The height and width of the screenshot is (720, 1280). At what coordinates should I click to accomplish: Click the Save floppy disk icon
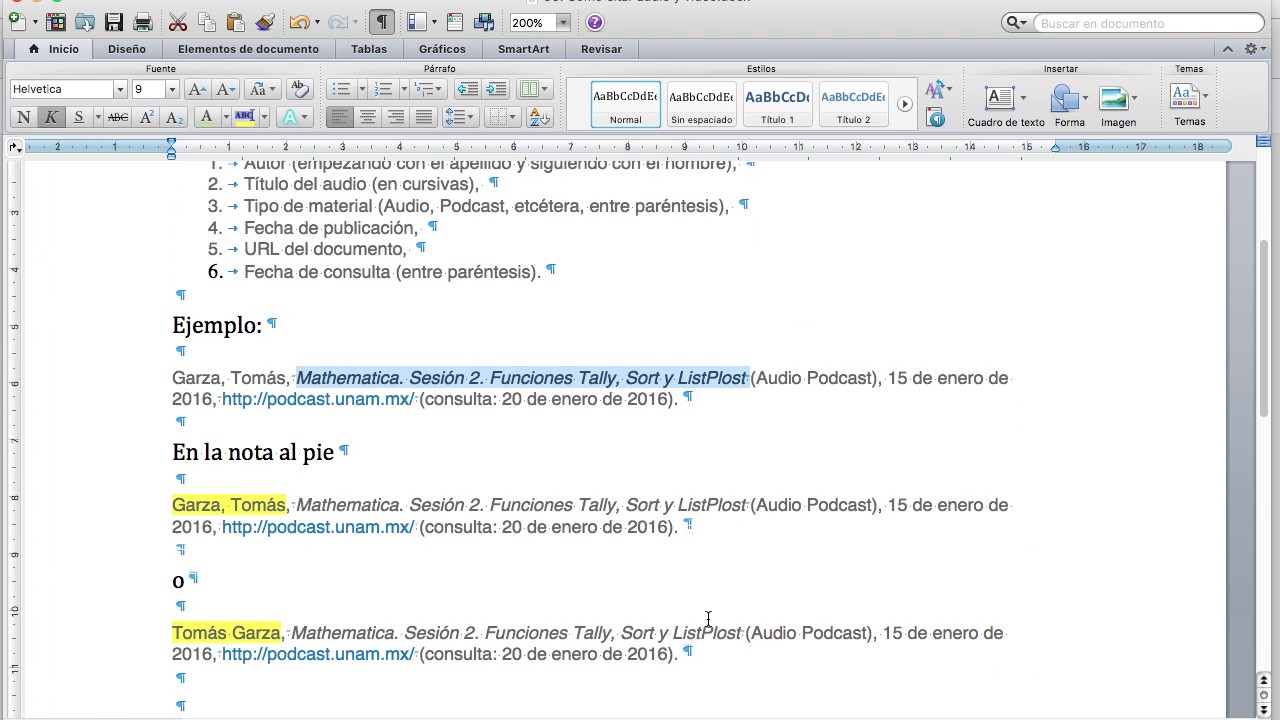113,22
